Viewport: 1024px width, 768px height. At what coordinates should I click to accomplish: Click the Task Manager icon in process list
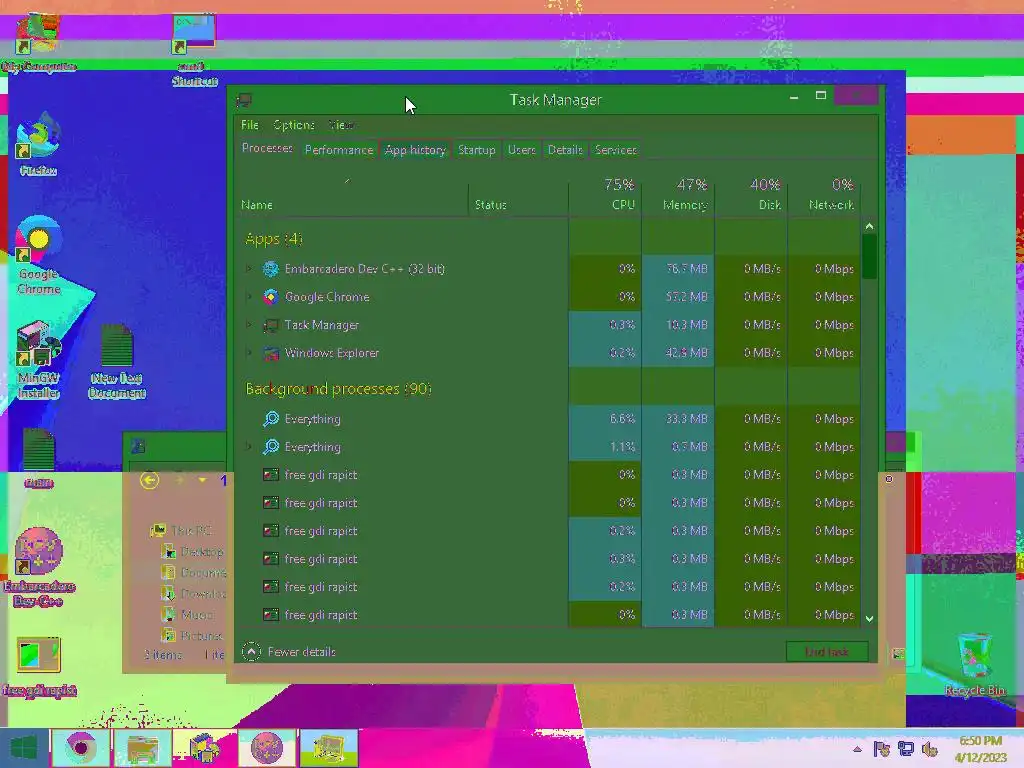[x=270, y=325]
